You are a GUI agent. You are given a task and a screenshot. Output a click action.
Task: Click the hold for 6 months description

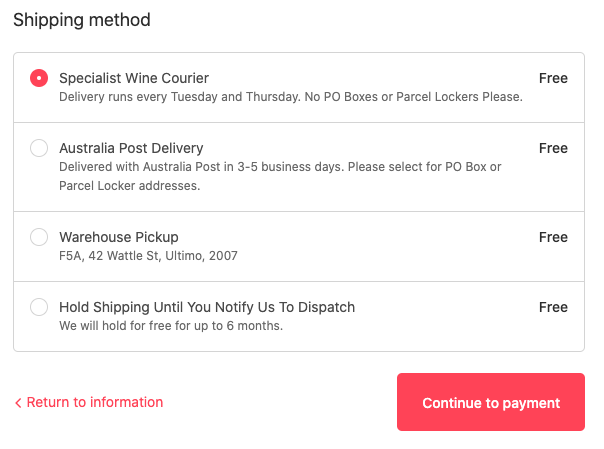[171, 326]
